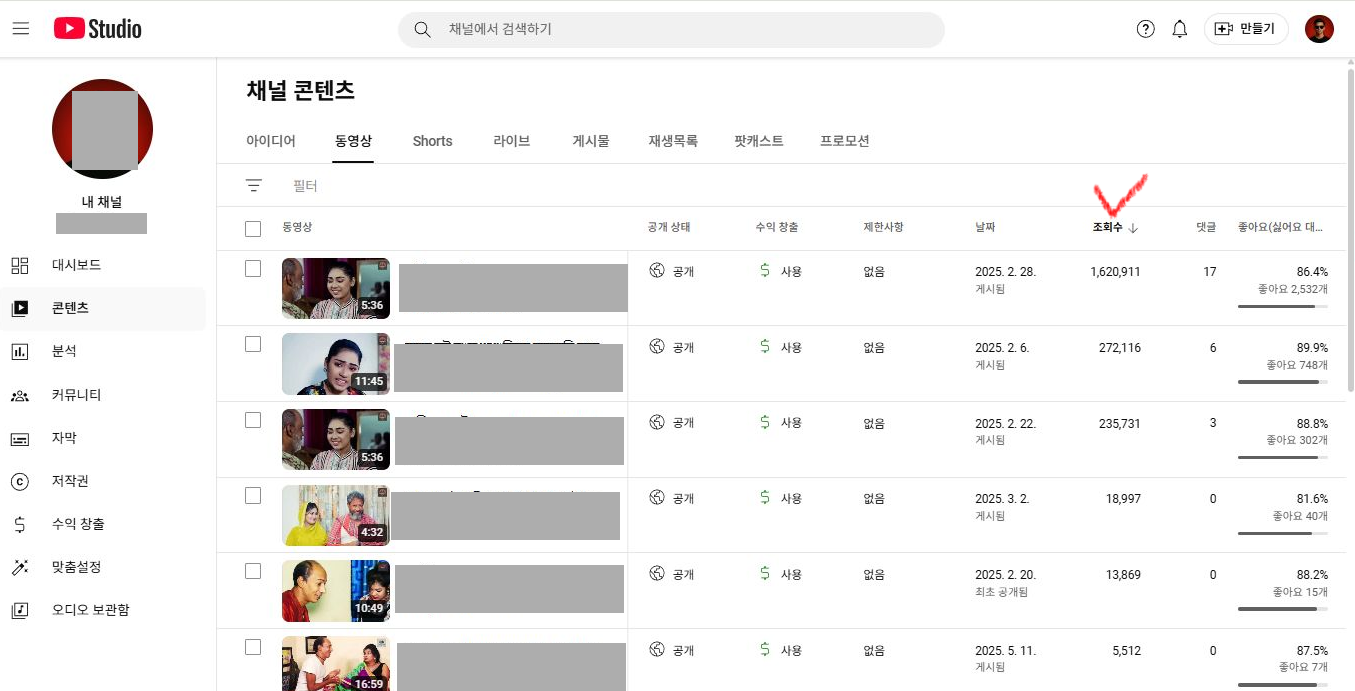Screen dimensions: 1355x691
Task: Open account avatar menu at top right
Action: [x=1319, y=29]
